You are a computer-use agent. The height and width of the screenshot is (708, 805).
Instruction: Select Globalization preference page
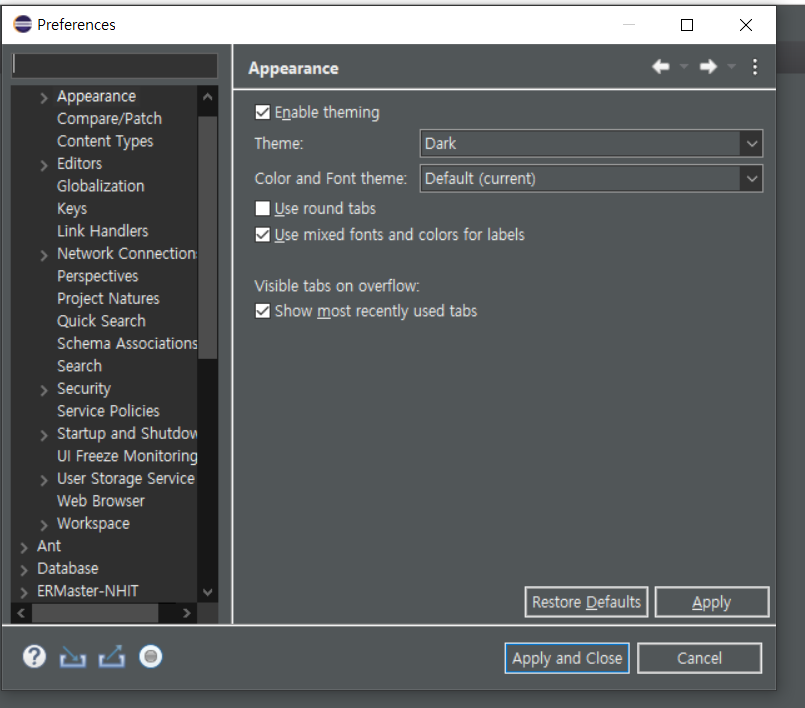coord(101,186)
